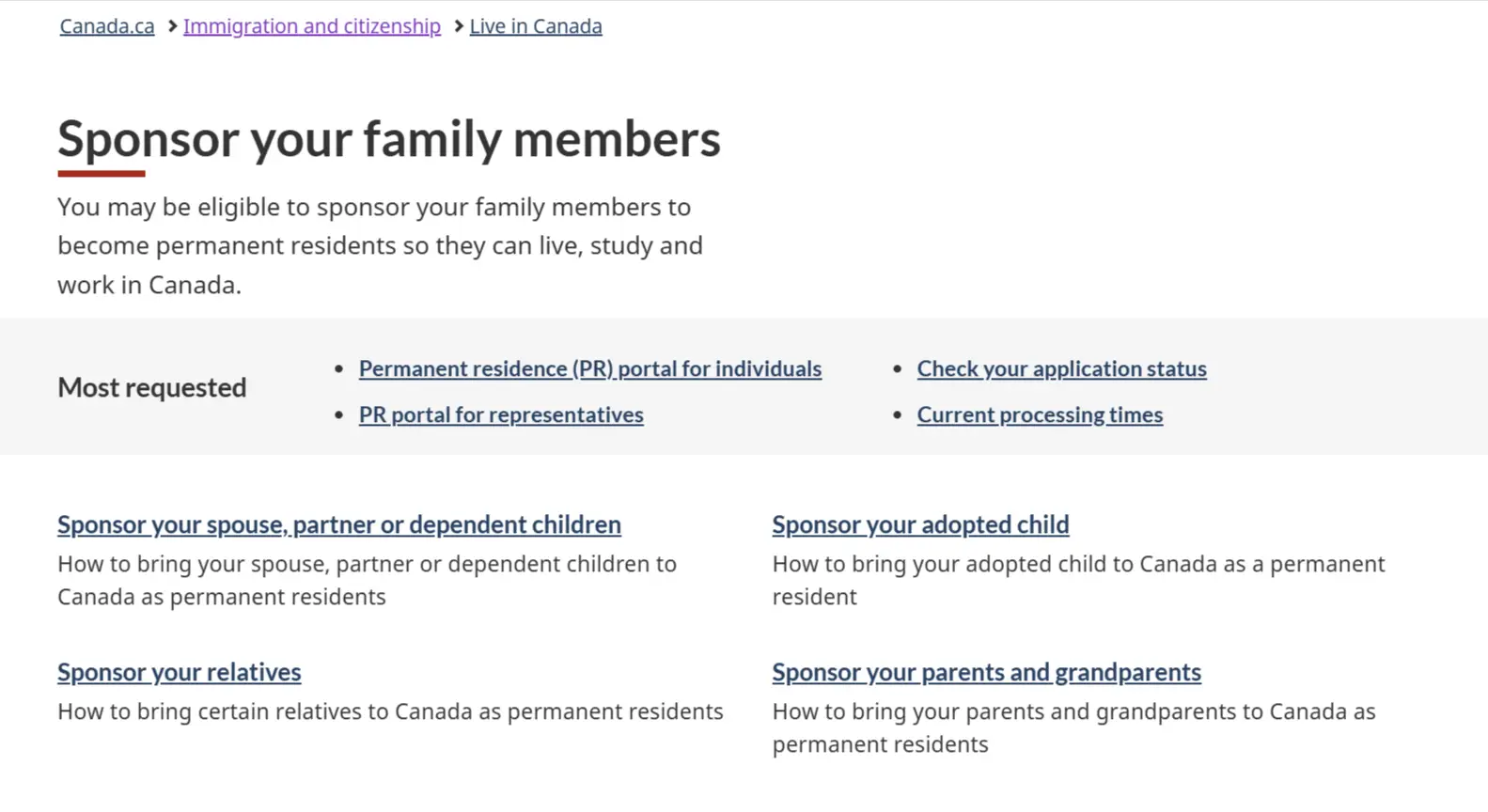Click the intro paragraph about eligibility to sponsor
Screen dimensions: 1488x812
[380, 245]
